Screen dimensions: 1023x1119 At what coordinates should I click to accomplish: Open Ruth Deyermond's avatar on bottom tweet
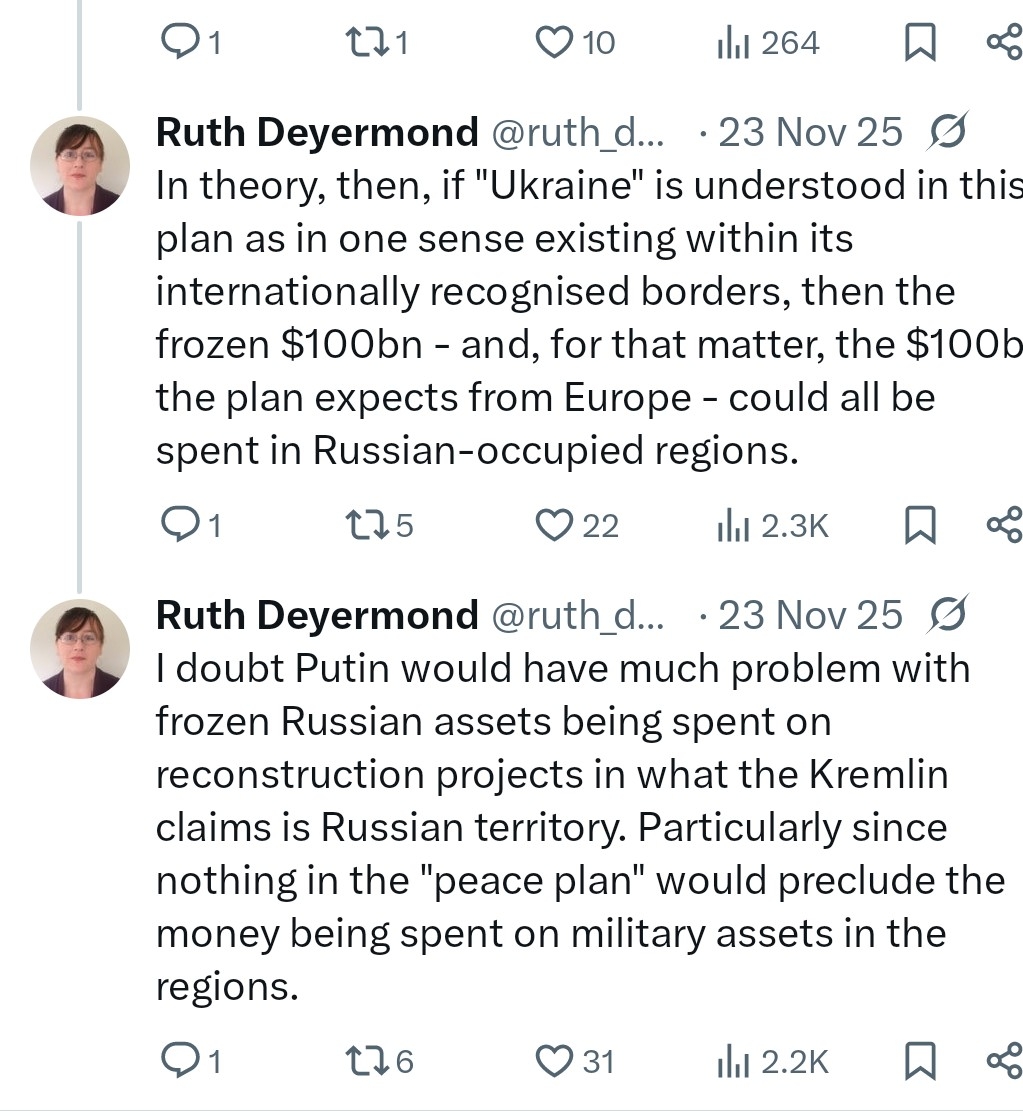(80, 648)
